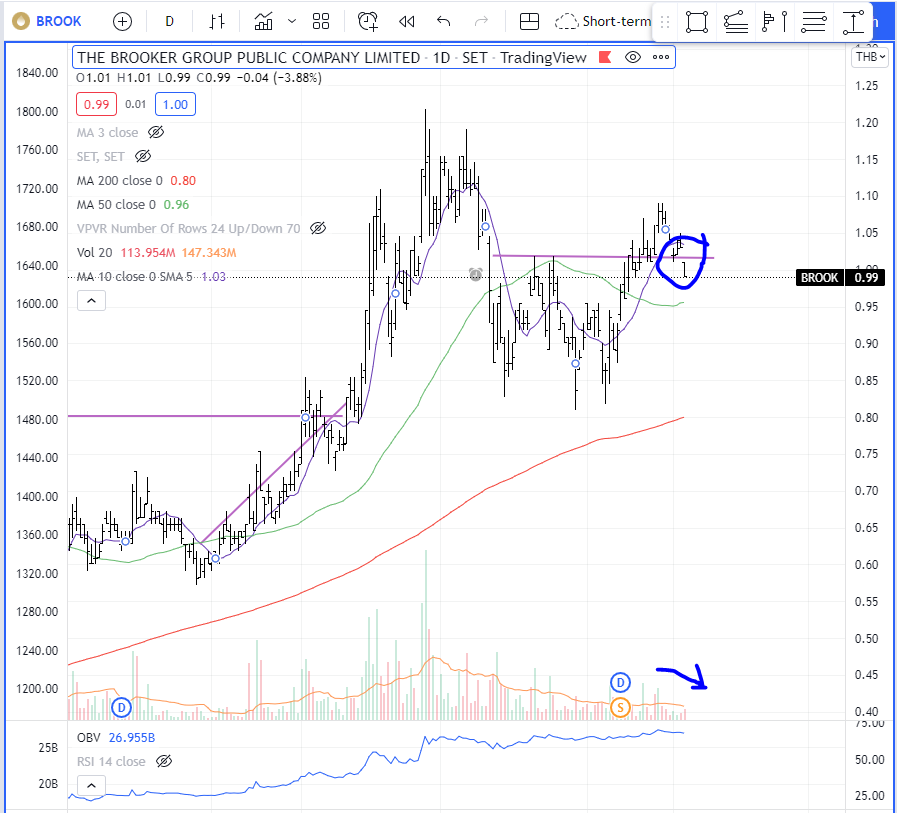The image size is (897, 813).
Task: Select the OBV indicator legend
Action: coord(116,737)
